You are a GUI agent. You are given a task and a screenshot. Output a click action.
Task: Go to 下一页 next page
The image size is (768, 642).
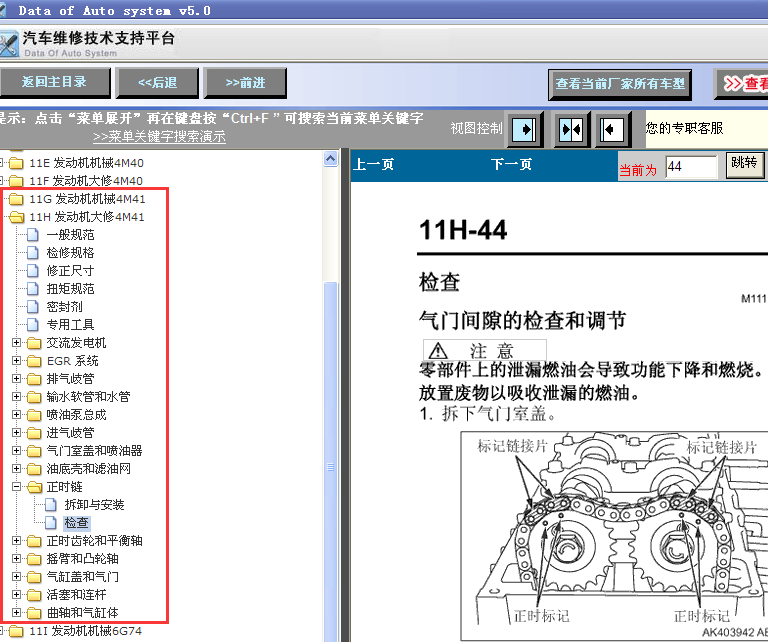[511, 165]
